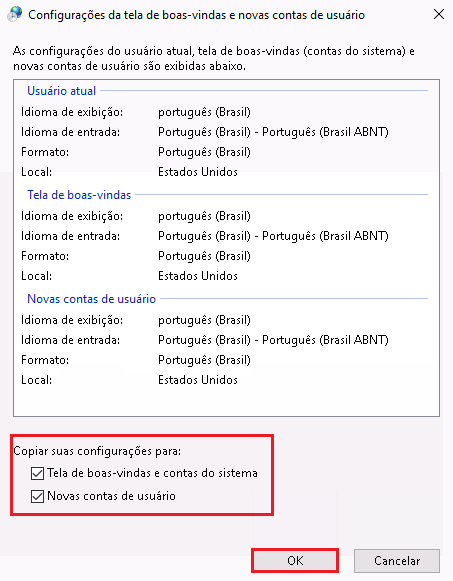This screenshot has width=453, height=581.
Task: Click Estados Unidos under Tela de boas-vindas
Action: (198, 276)
